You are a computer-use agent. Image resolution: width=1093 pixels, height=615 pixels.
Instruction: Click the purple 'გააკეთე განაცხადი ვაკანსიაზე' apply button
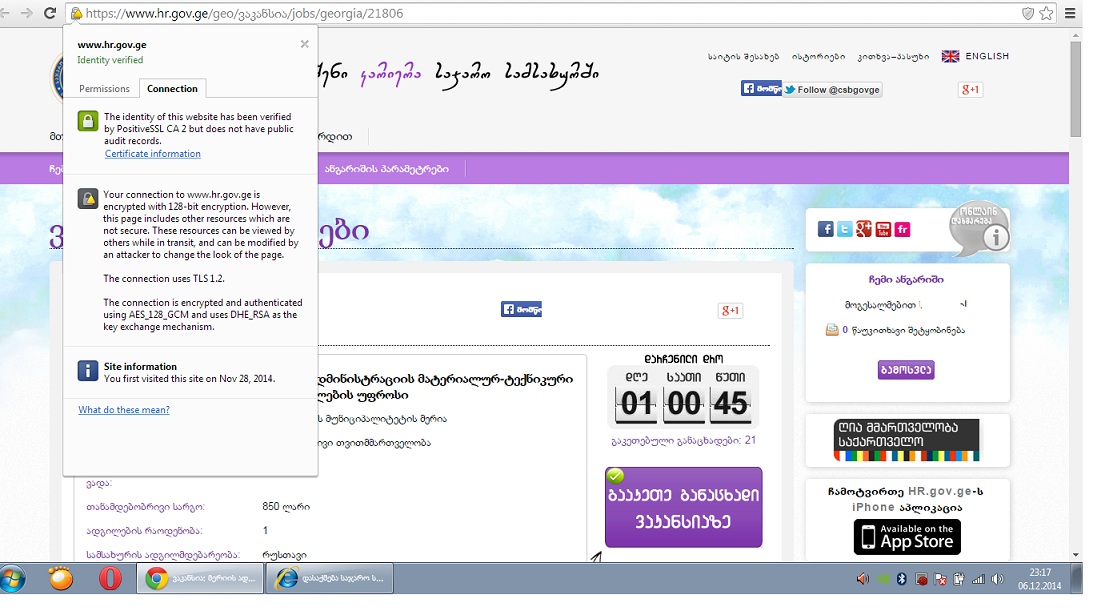pos(684,508)
